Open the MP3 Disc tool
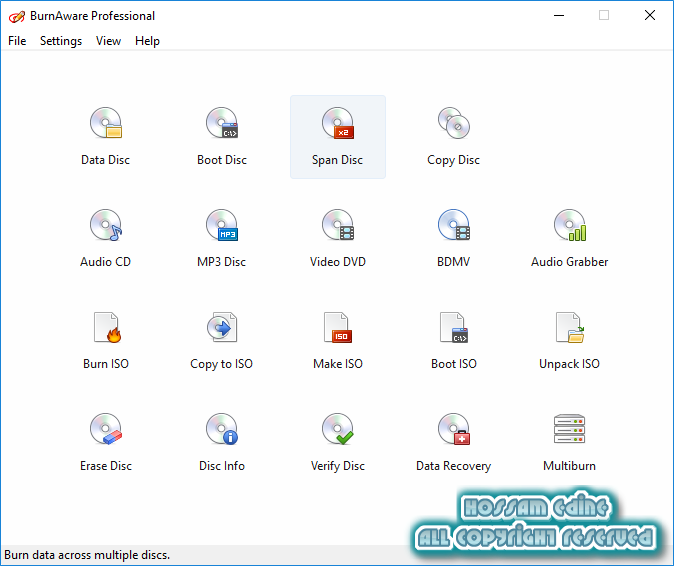Image resolution: width=674 pixels, height=566 pixels. tap(222, 239)
